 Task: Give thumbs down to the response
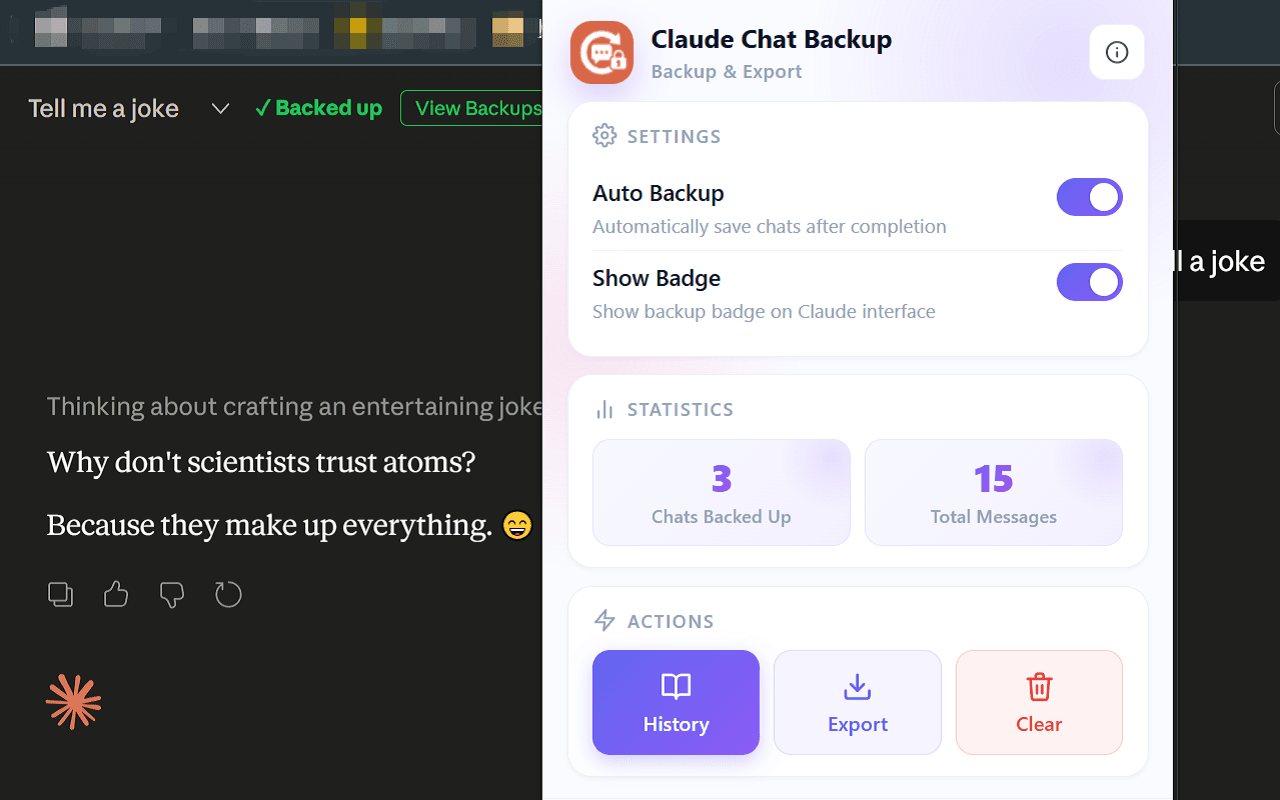tap(172, 595)
